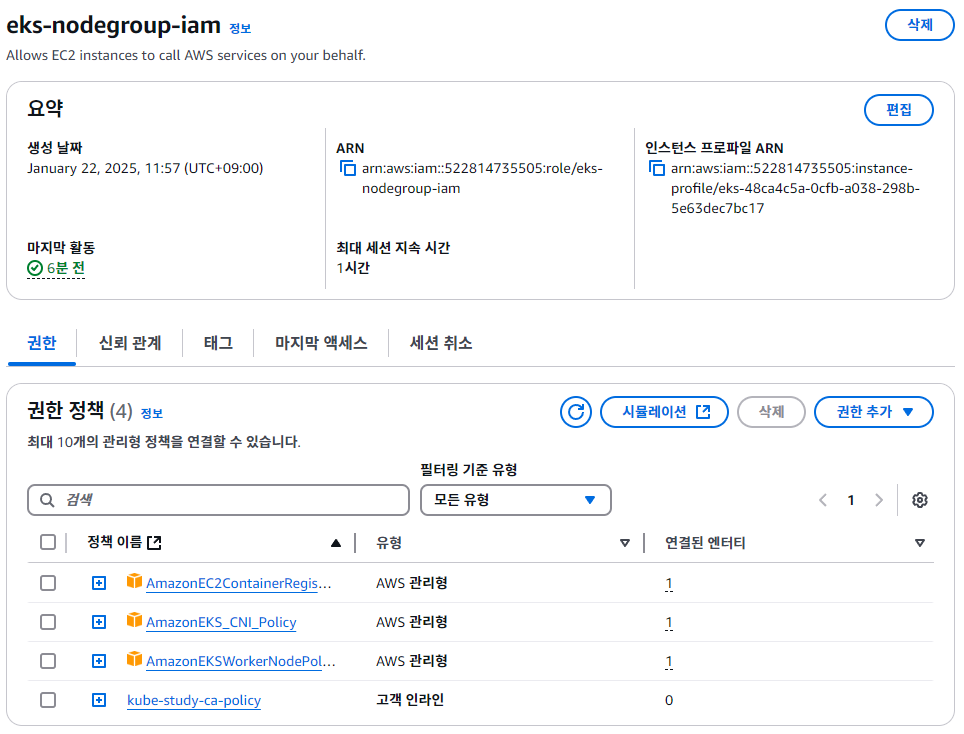Expand the AmazonEC2ContainerRegis policy details
Screen dimensions: 964x734
click(99, 583)
